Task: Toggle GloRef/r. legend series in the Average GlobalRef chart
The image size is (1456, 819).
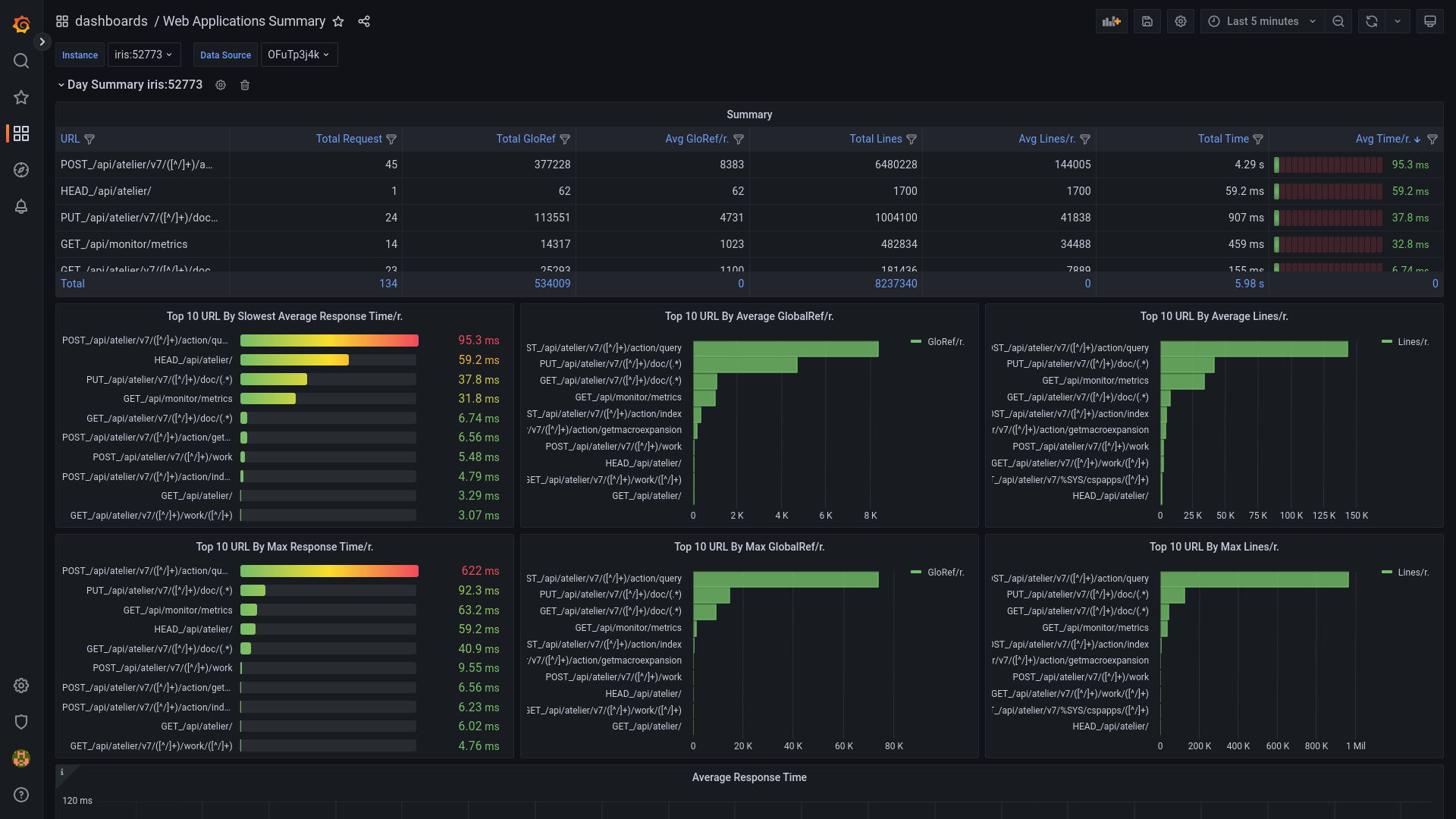Action: pos(945,342)
